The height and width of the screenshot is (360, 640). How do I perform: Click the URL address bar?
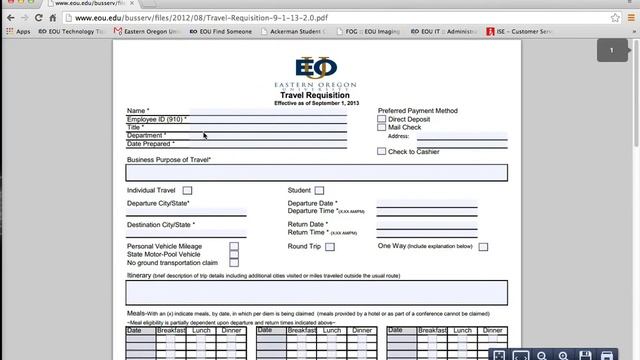tap(339, 18)
